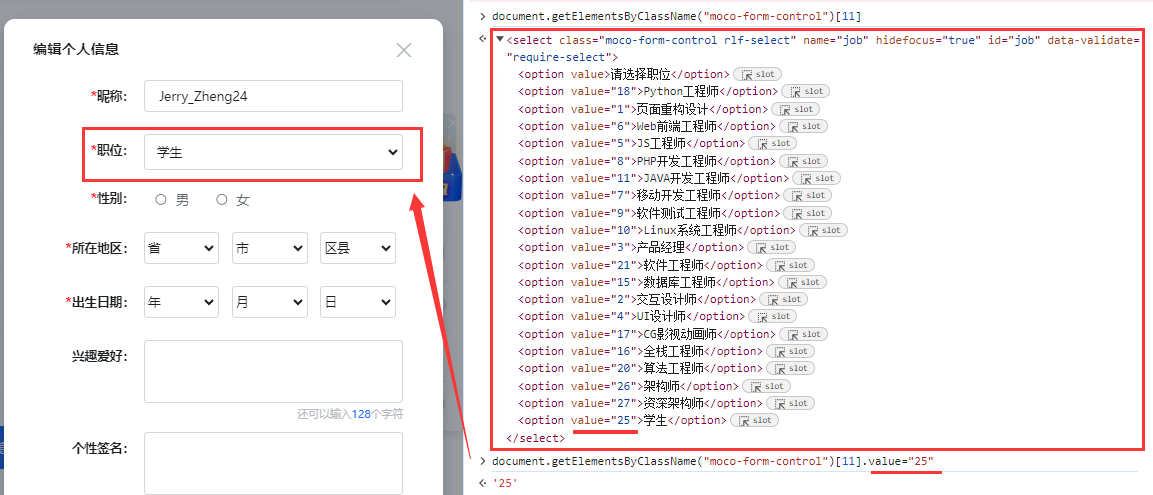Click the 昵称 input field
Viewport: 1153px width, 495px height.
274,96
